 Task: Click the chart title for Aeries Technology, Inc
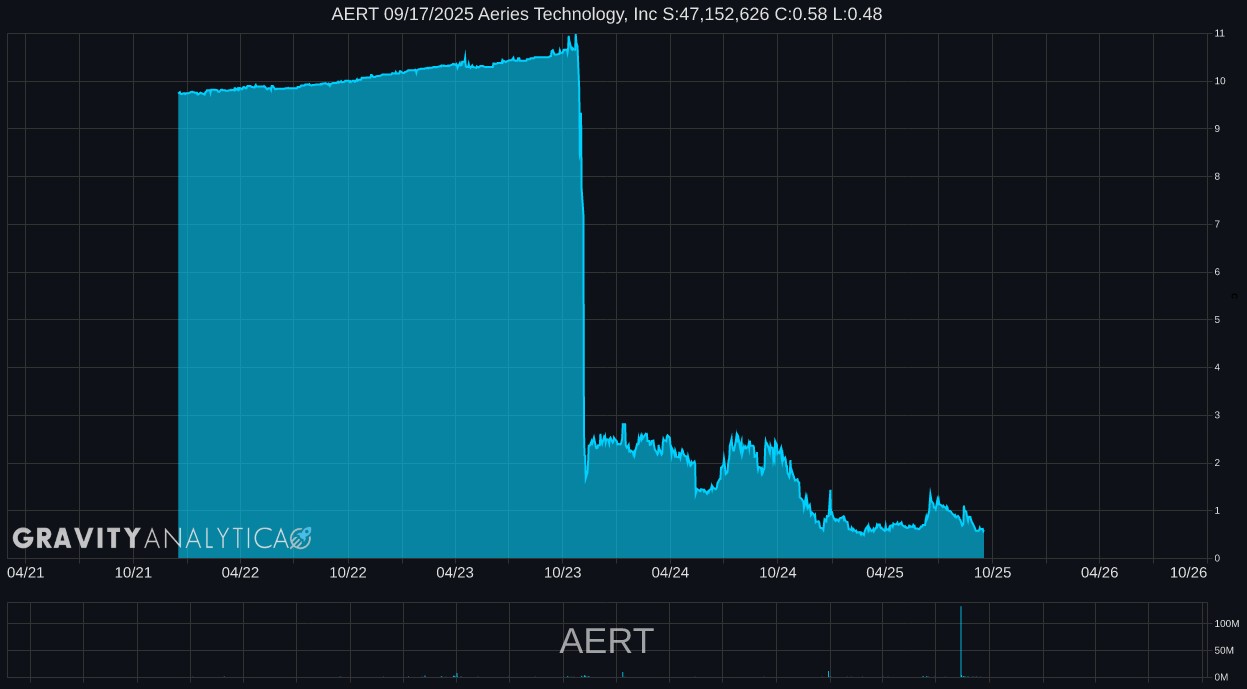coord(607,14)
